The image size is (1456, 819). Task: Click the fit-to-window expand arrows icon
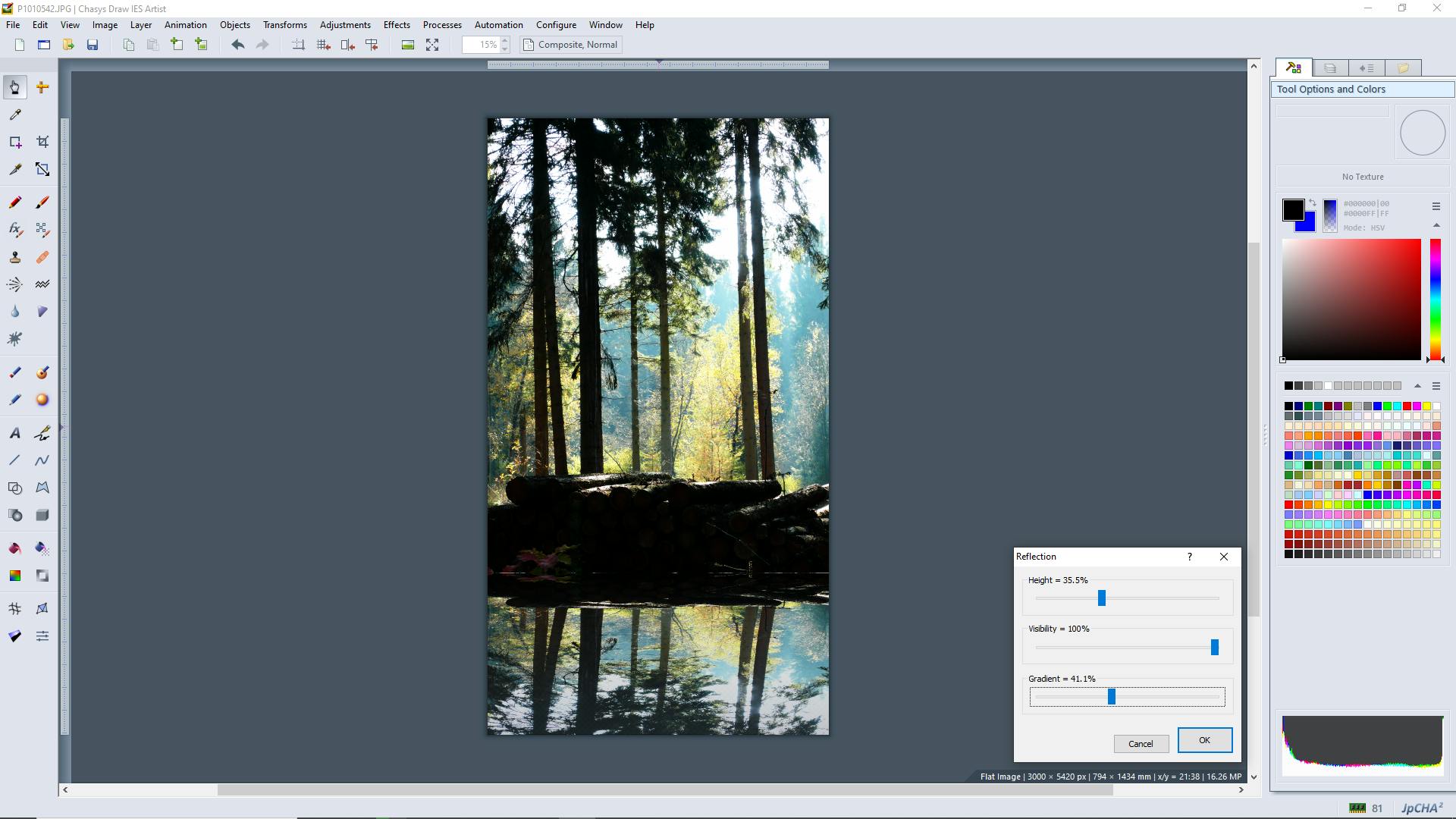tap(432, 45)
